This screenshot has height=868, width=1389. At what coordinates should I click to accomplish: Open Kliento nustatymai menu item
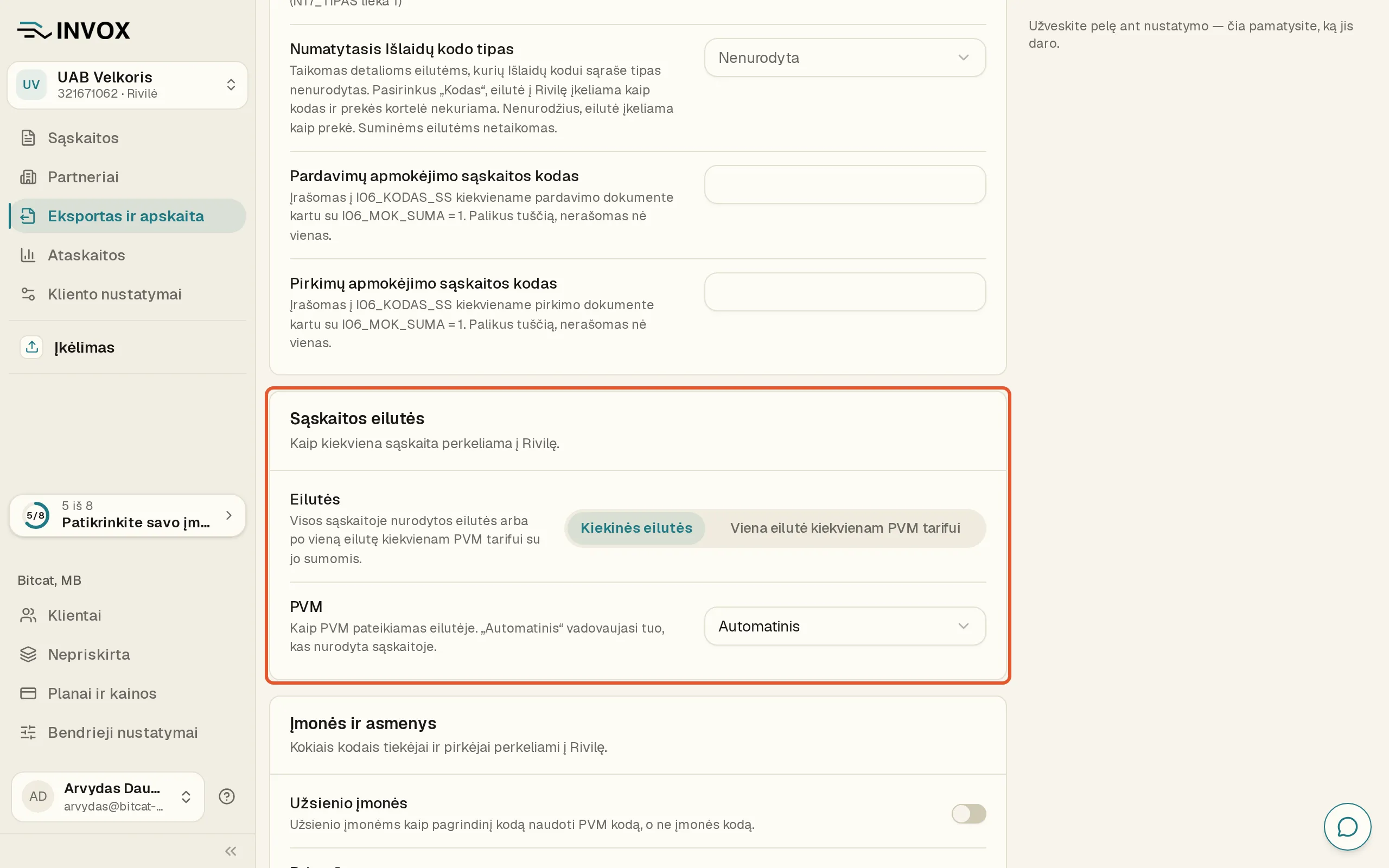coord(128,294)
